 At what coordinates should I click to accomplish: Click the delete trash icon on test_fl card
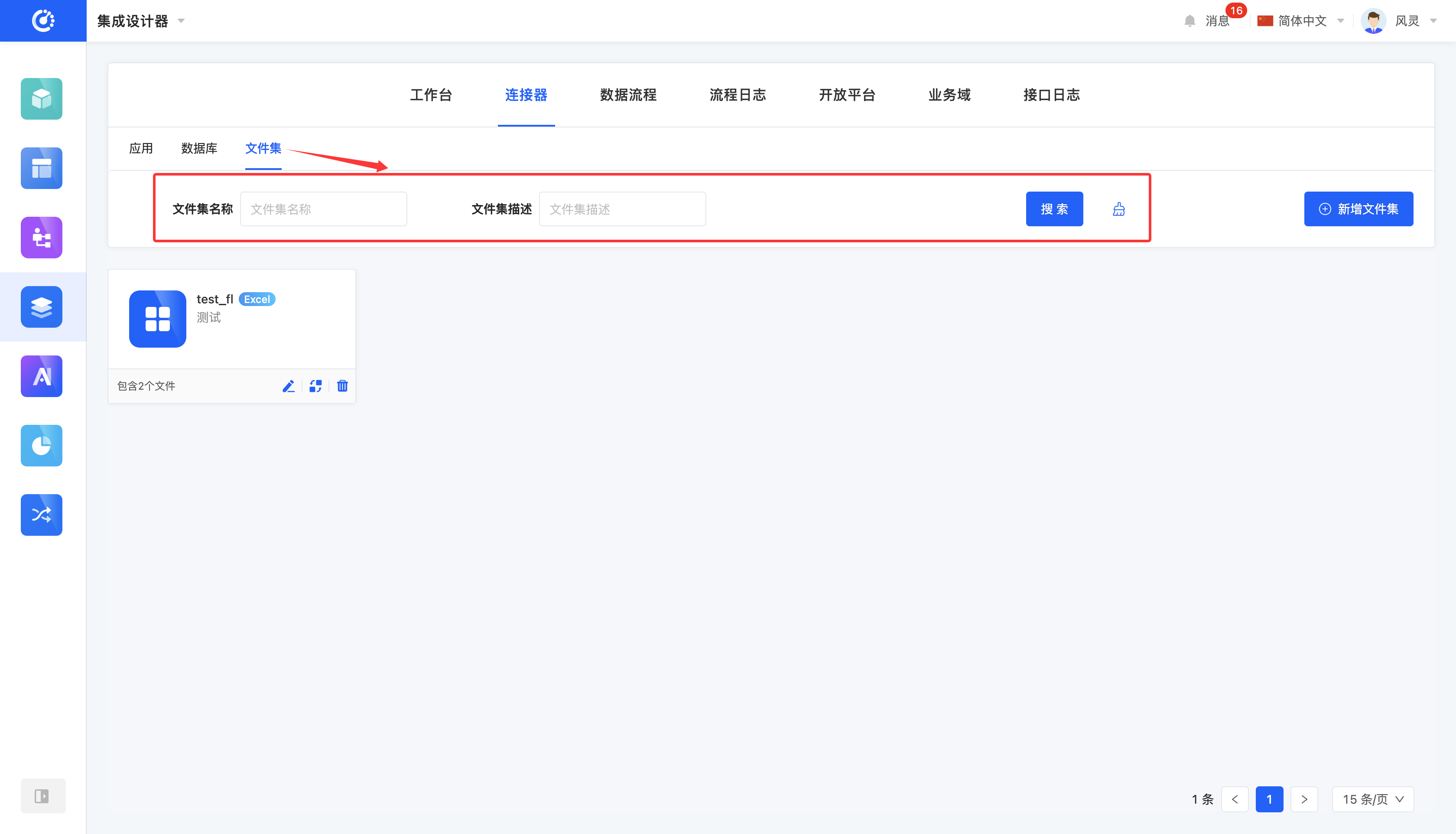pos(342,386)
